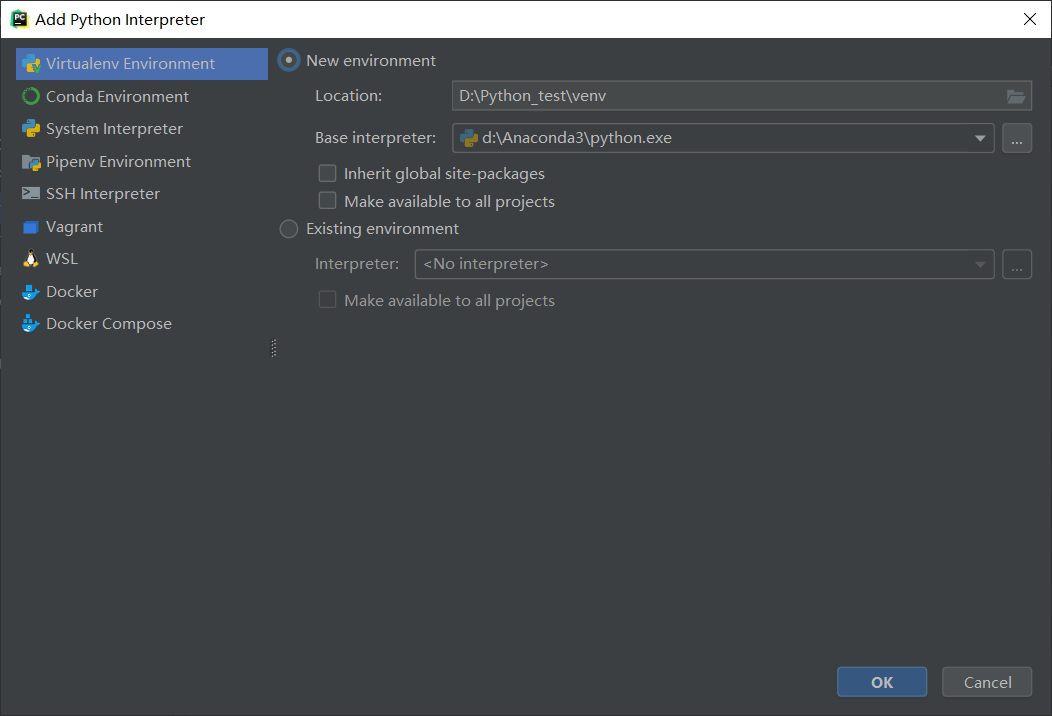
Task: Click the Interpreter: label text
Action: 357,264
